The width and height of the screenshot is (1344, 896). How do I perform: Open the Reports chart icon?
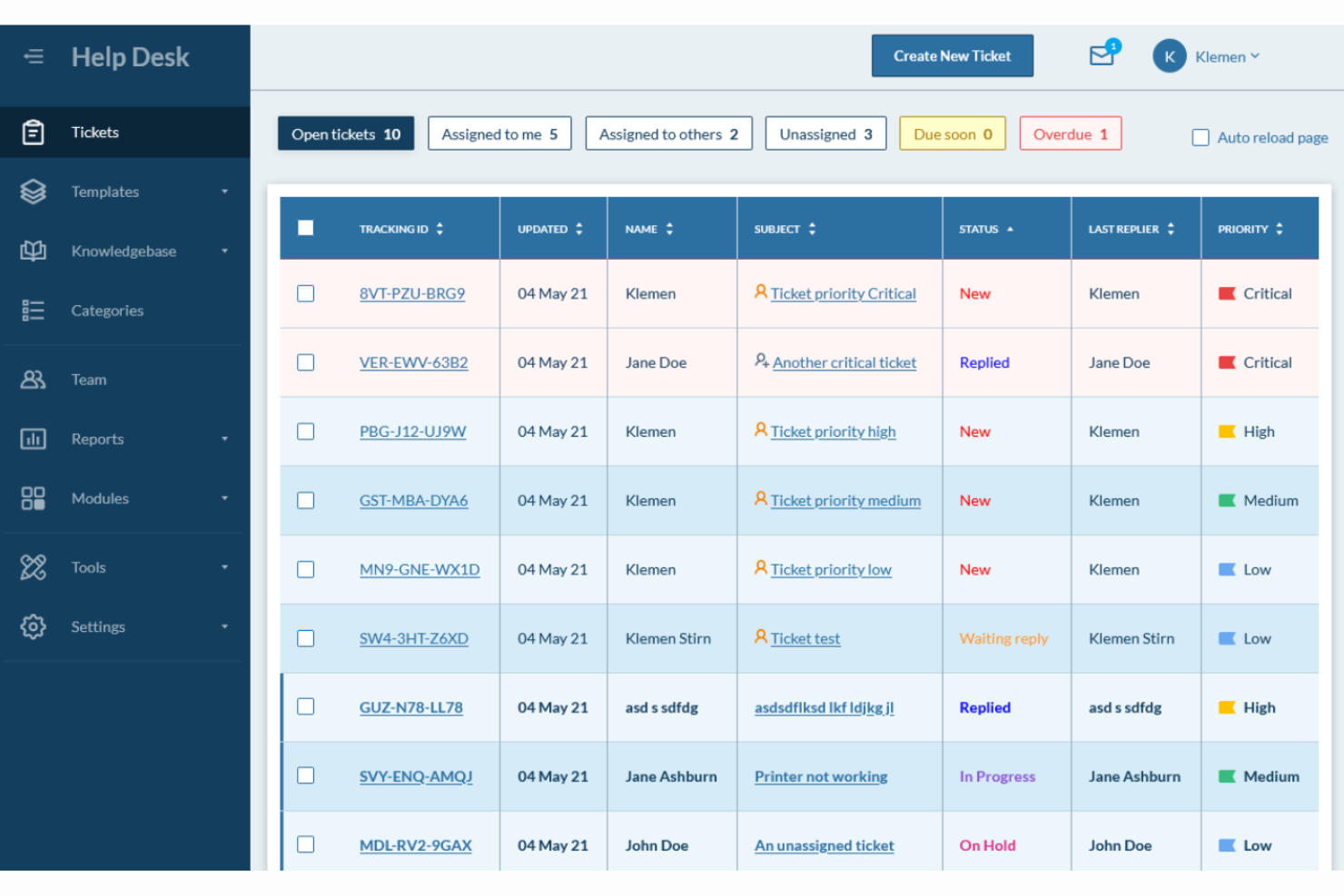(33, 438)
